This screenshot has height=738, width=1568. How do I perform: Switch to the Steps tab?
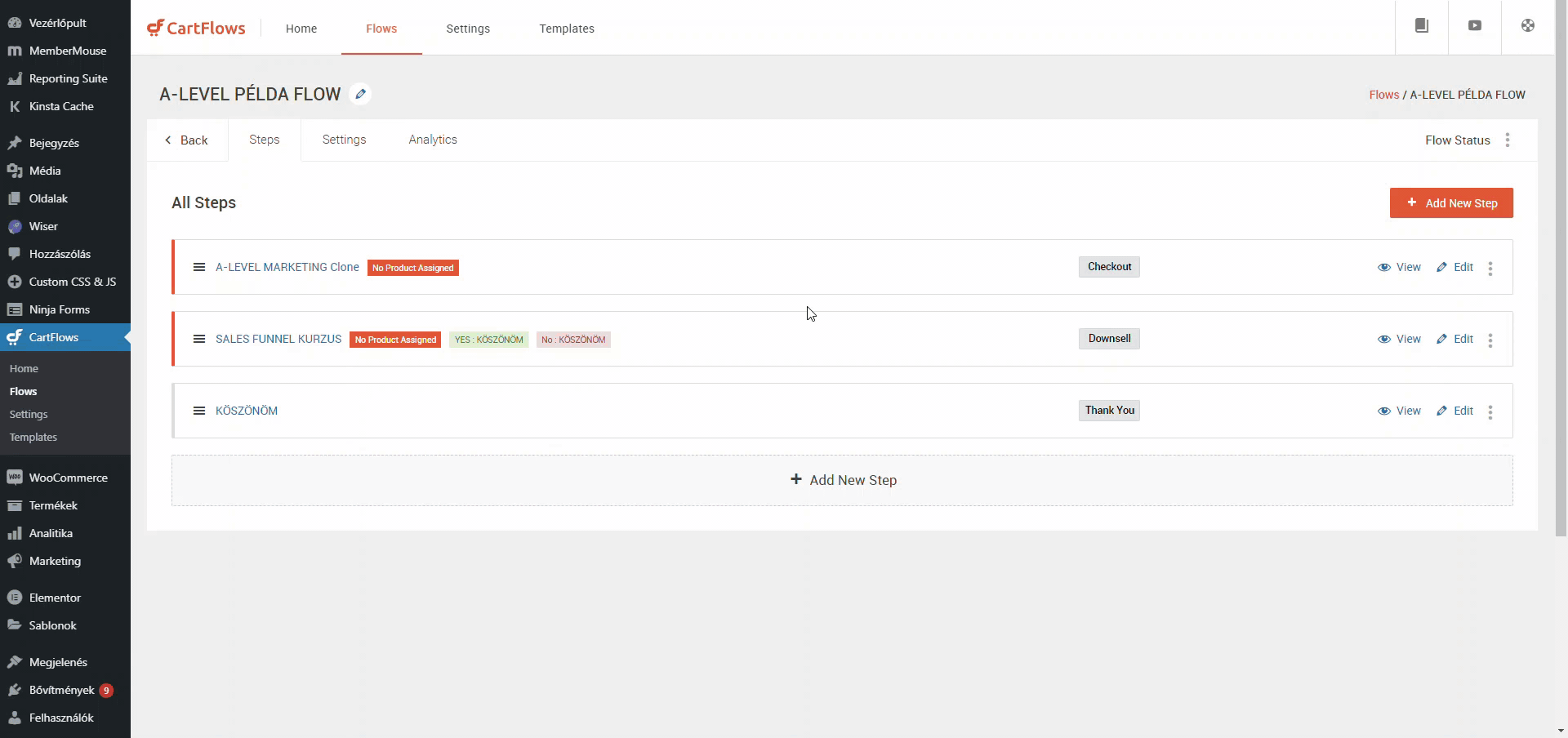pos(265,140)
